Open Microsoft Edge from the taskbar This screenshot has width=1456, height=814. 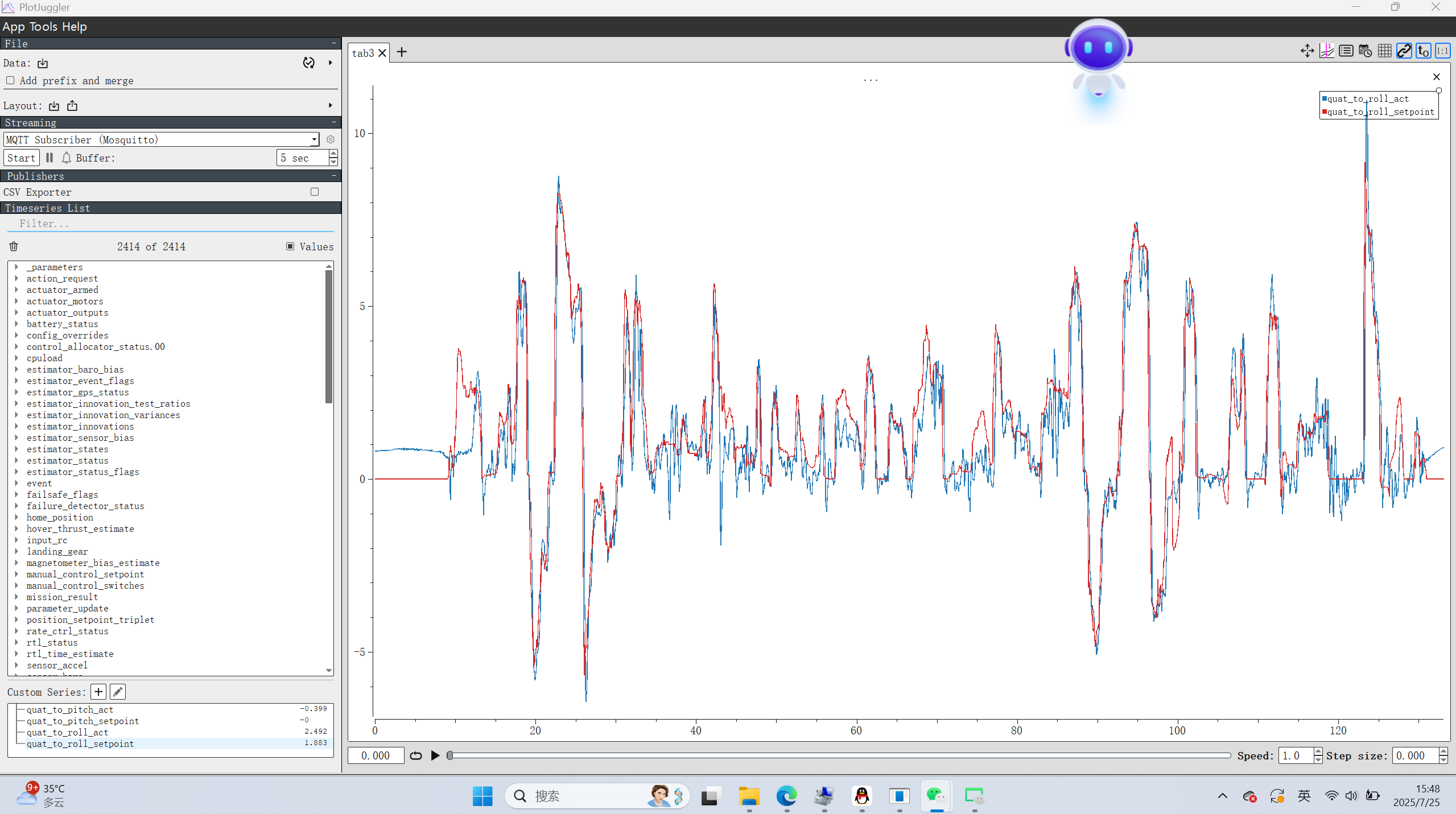coord(786,795)
